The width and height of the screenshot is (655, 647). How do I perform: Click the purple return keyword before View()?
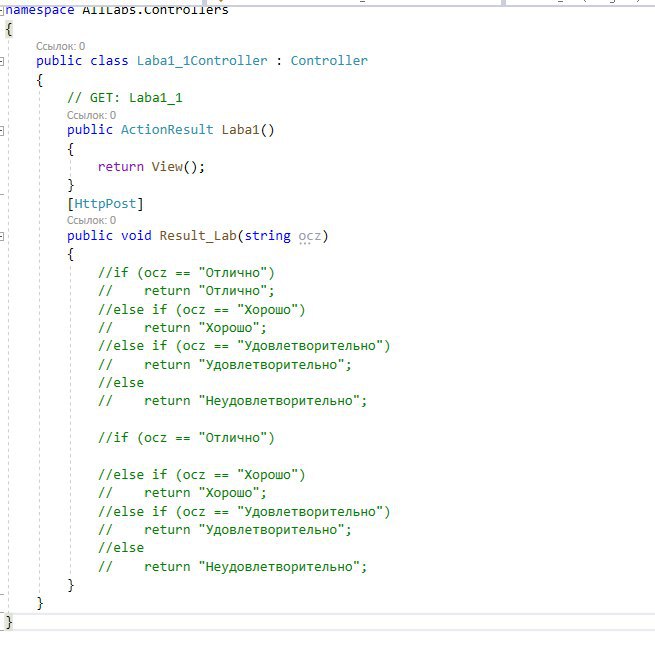pos(121,167)
